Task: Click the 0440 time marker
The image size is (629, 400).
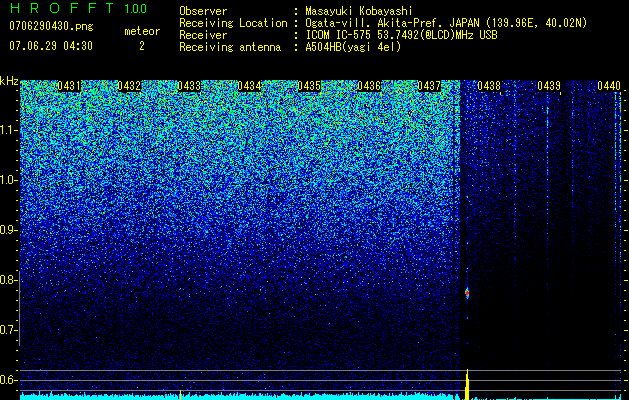Action: pos(609,86)
